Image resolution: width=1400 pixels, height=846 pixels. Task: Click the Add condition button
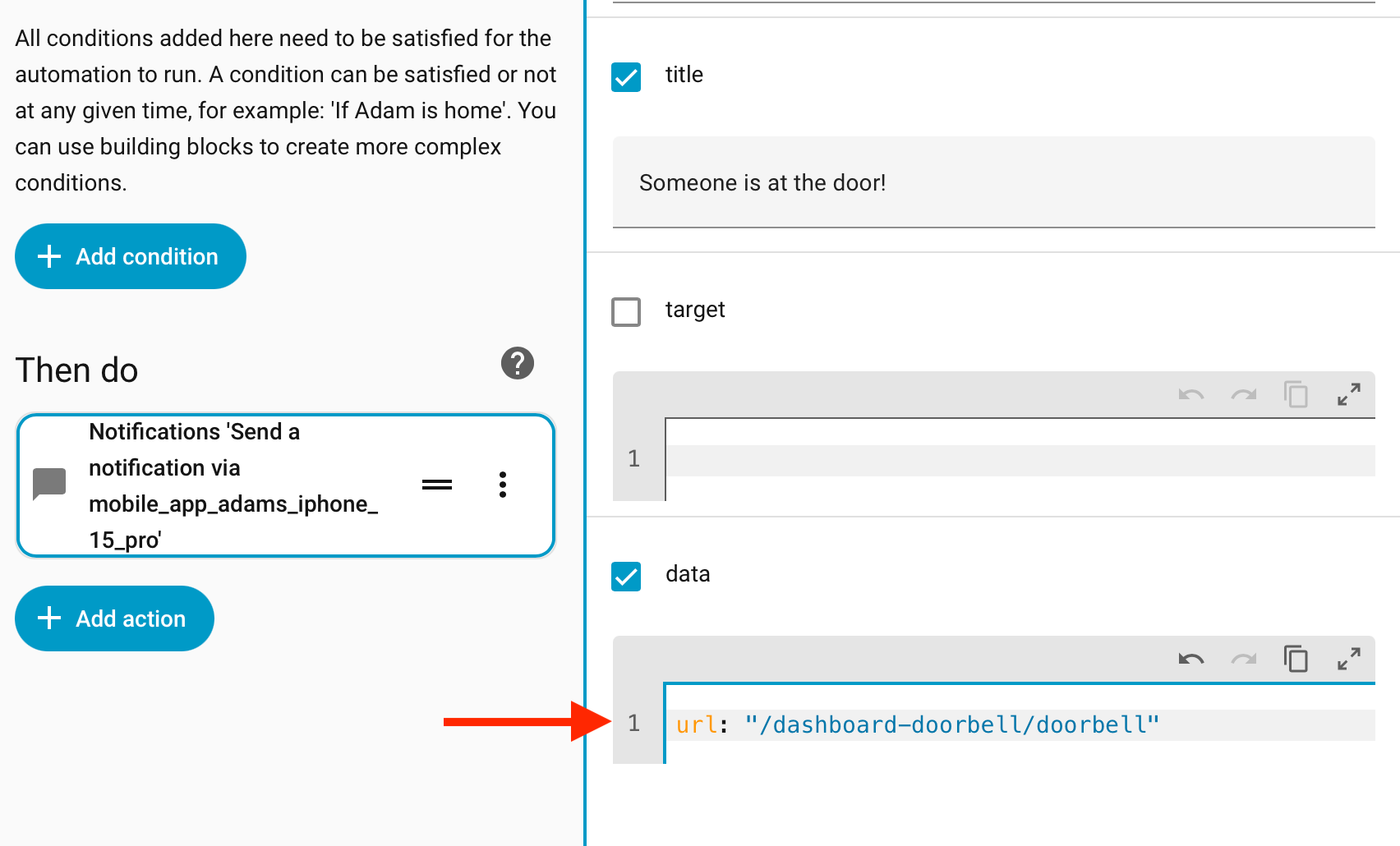click(x=130, y=256)
